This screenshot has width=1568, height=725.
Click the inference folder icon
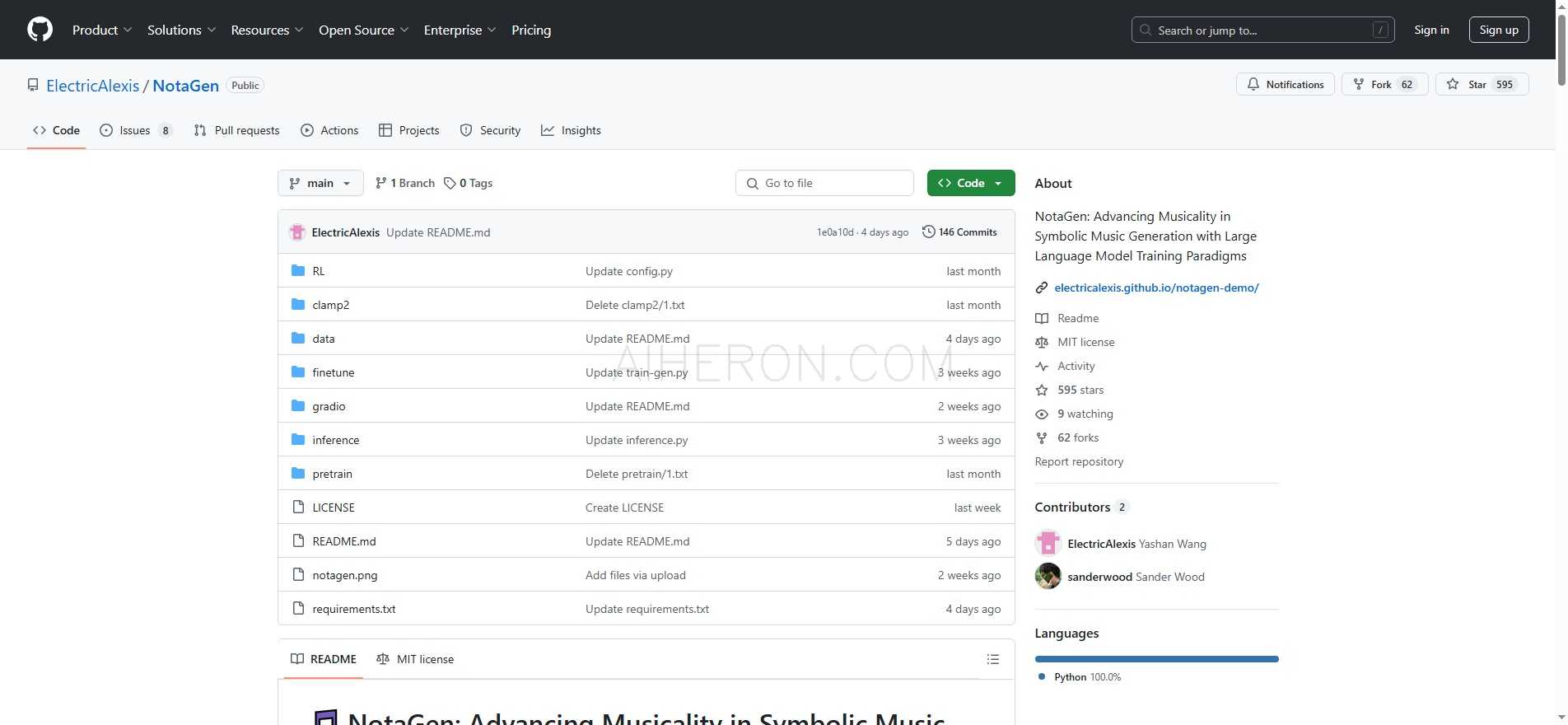[x=298, y=440]
